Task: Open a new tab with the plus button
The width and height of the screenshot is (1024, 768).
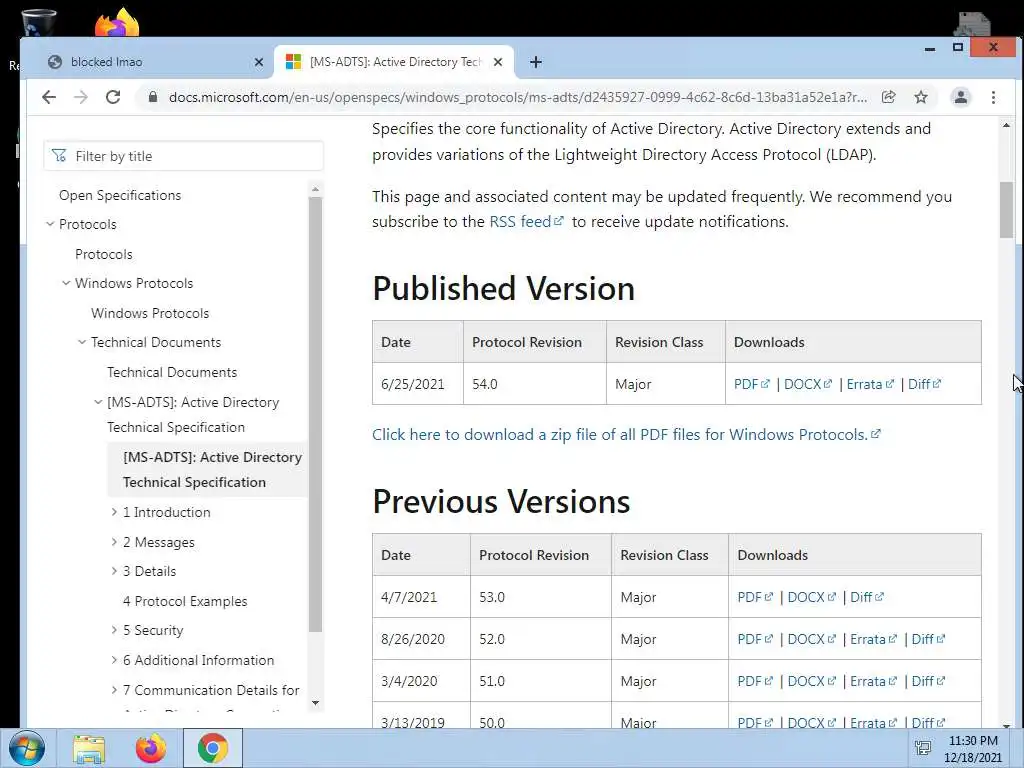Action: (x=536, y=62)
